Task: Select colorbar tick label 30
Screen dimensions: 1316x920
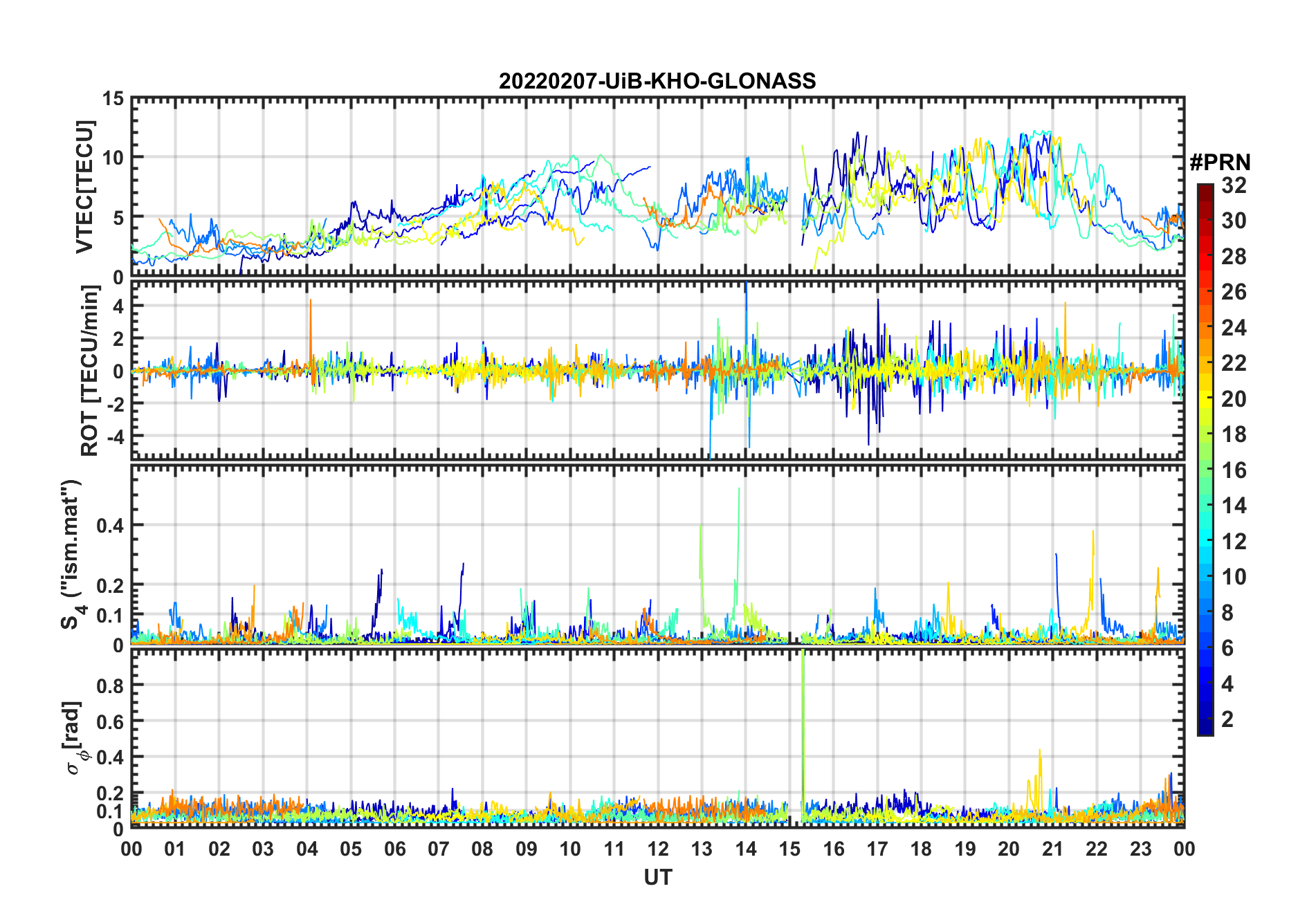Action: (1234, 221)
